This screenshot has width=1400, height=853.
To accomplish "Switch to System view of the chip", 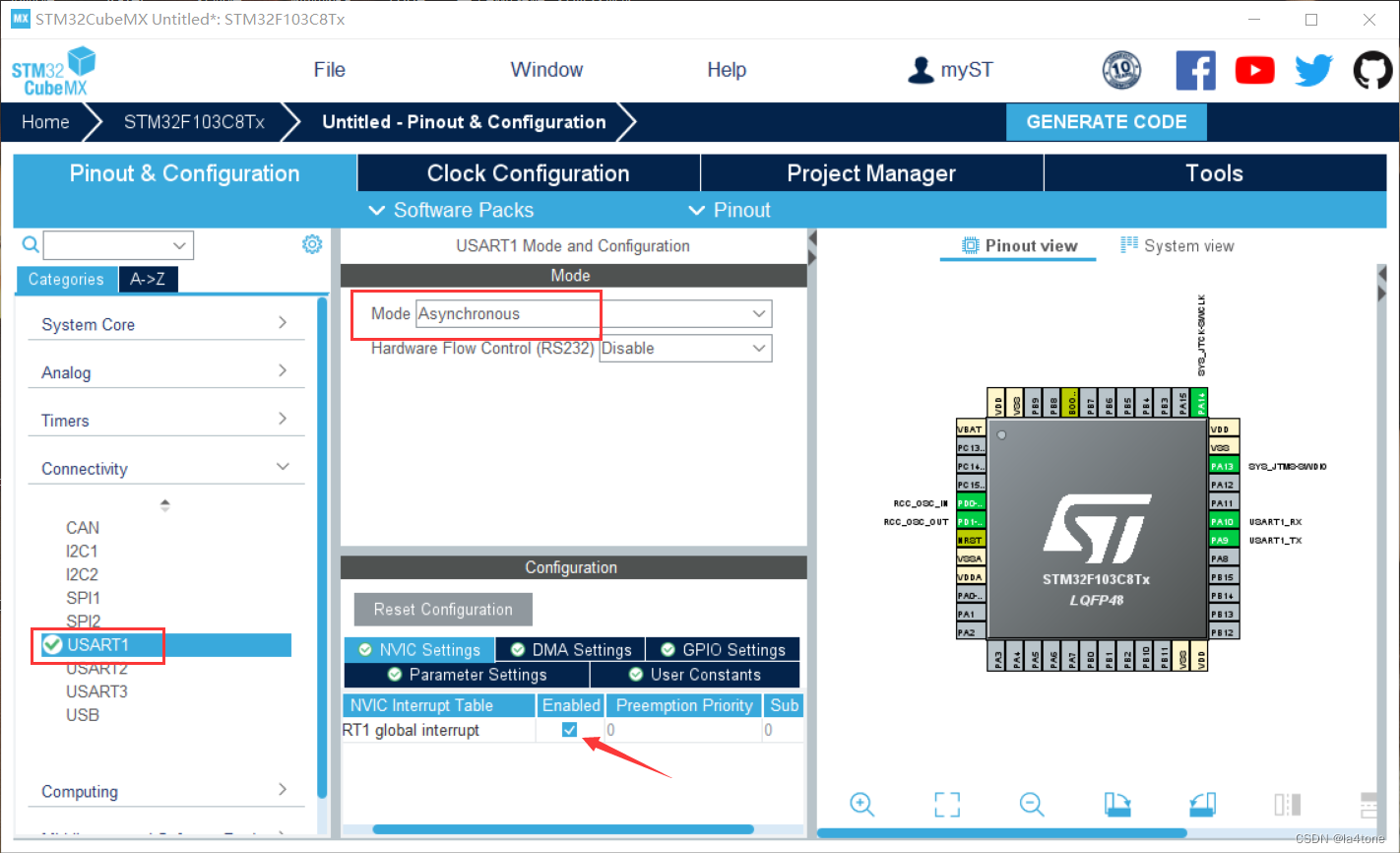I will 1177,245.
